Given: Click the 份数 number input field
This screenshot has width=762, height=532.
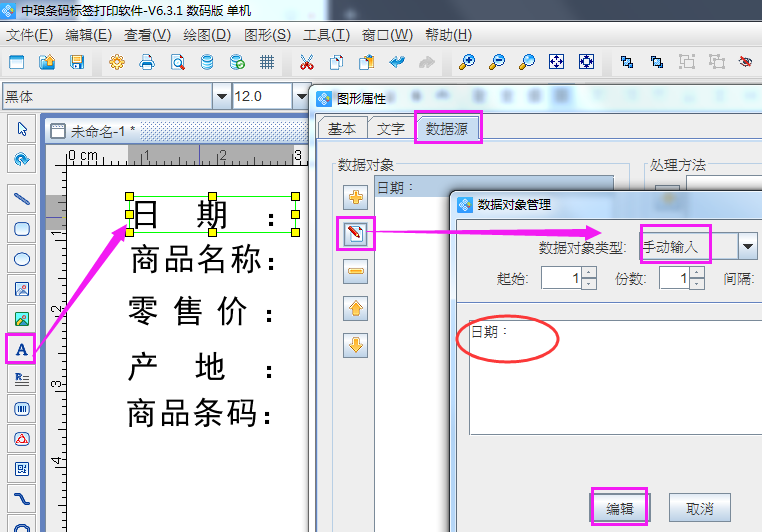Looking at the screenshot, I should pyautogui.click(x=675, y=278).
